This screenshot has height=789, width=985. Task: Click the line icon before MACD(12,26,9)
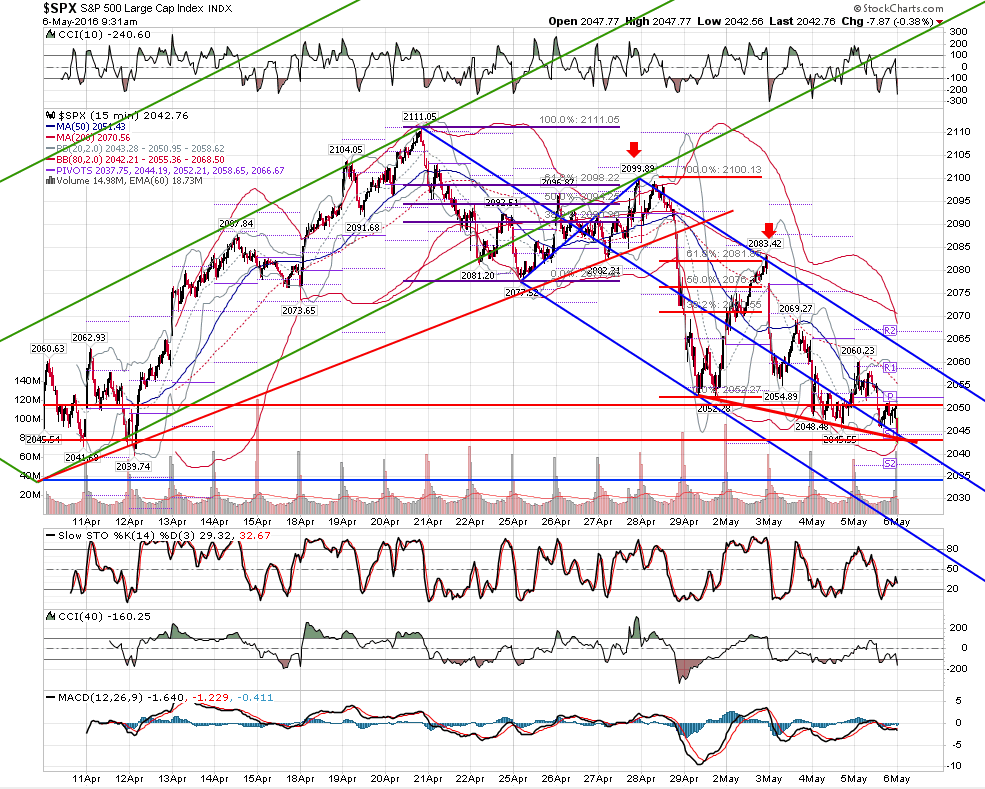coord(51,697)
